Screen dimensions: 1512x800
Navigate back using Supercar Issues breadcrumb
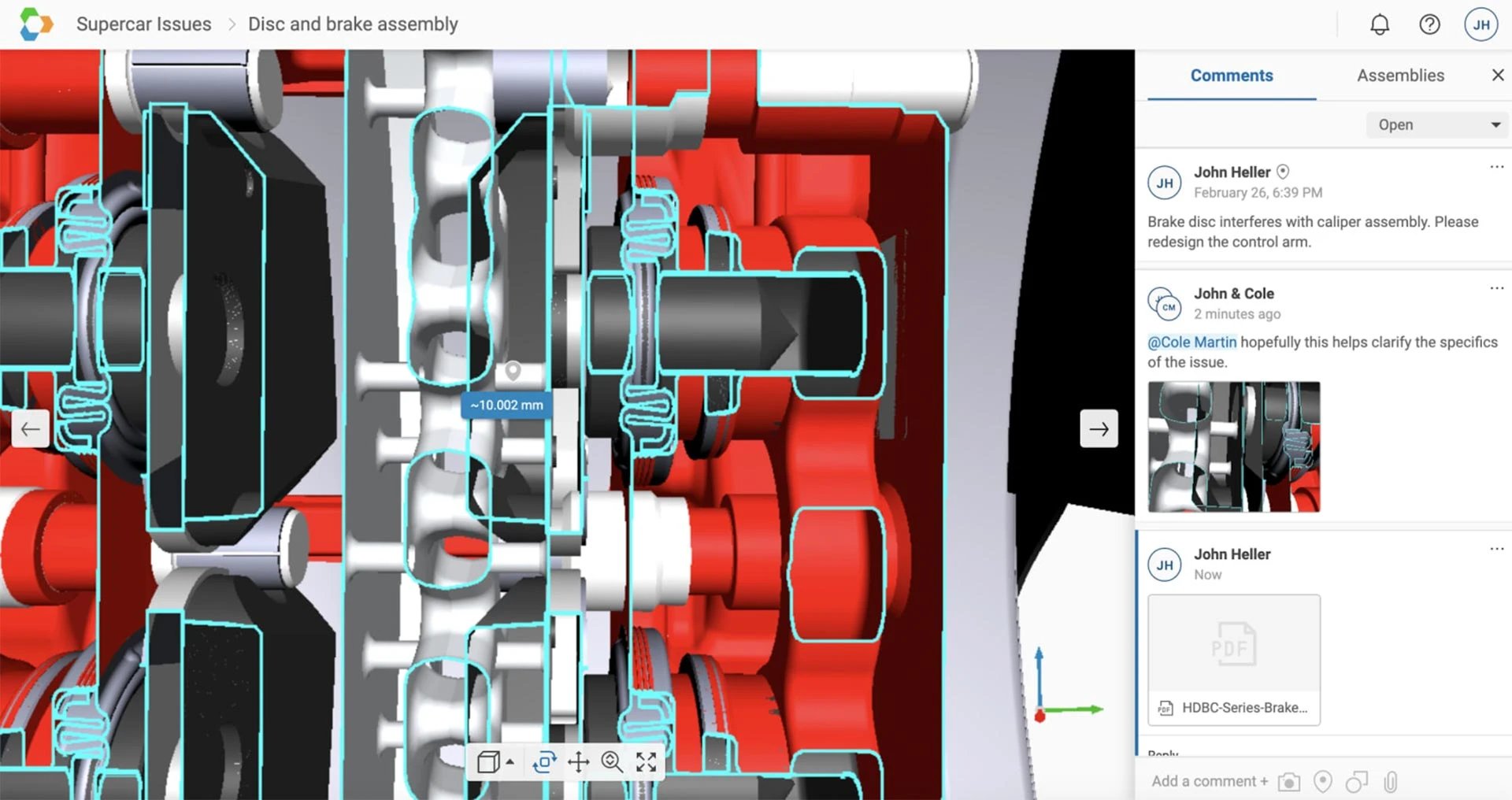click(x=144, y=24)
